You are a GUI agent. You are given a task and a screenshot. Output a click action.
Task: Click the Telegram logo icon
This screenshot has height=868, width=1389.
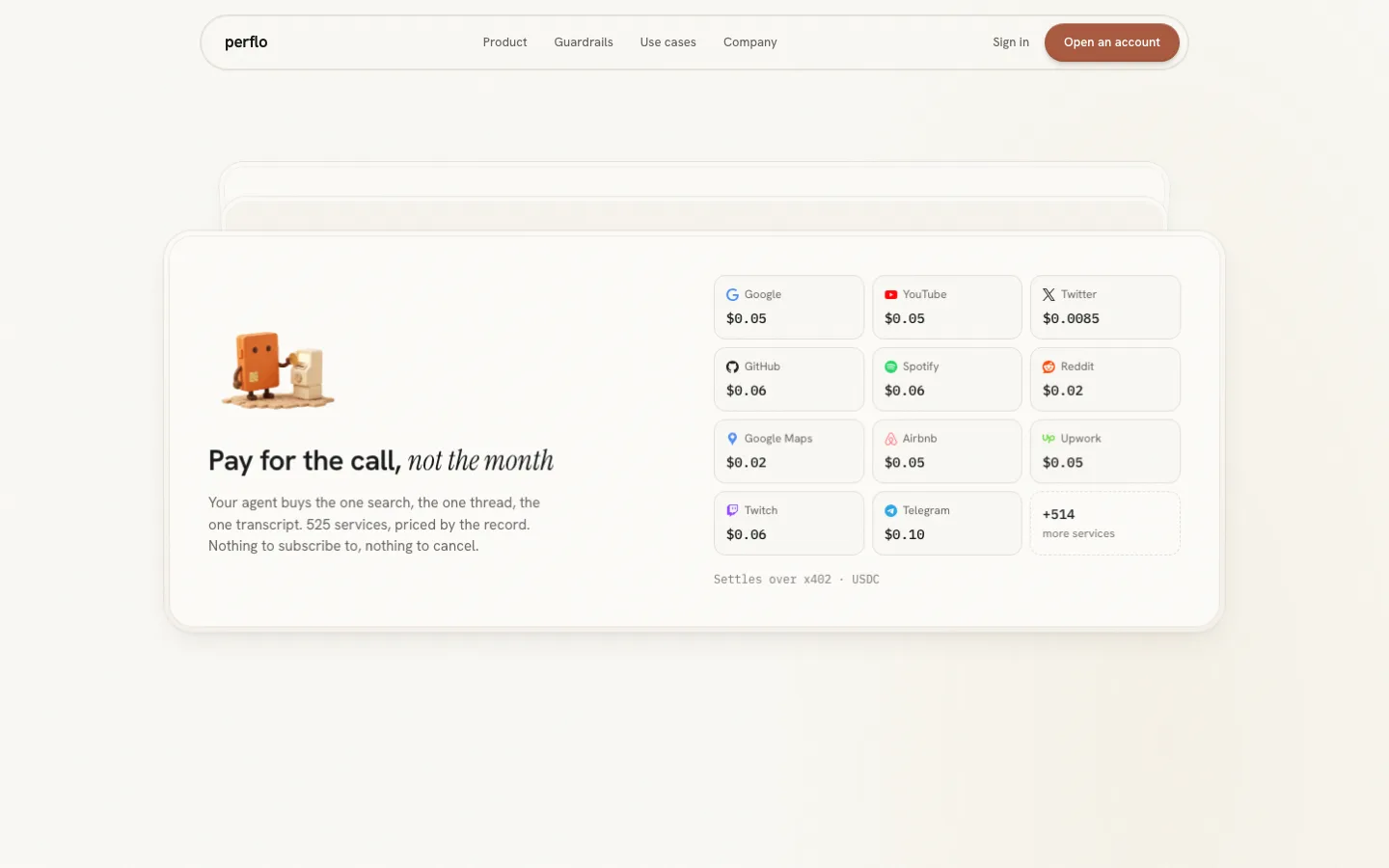[x=890, y=510]
